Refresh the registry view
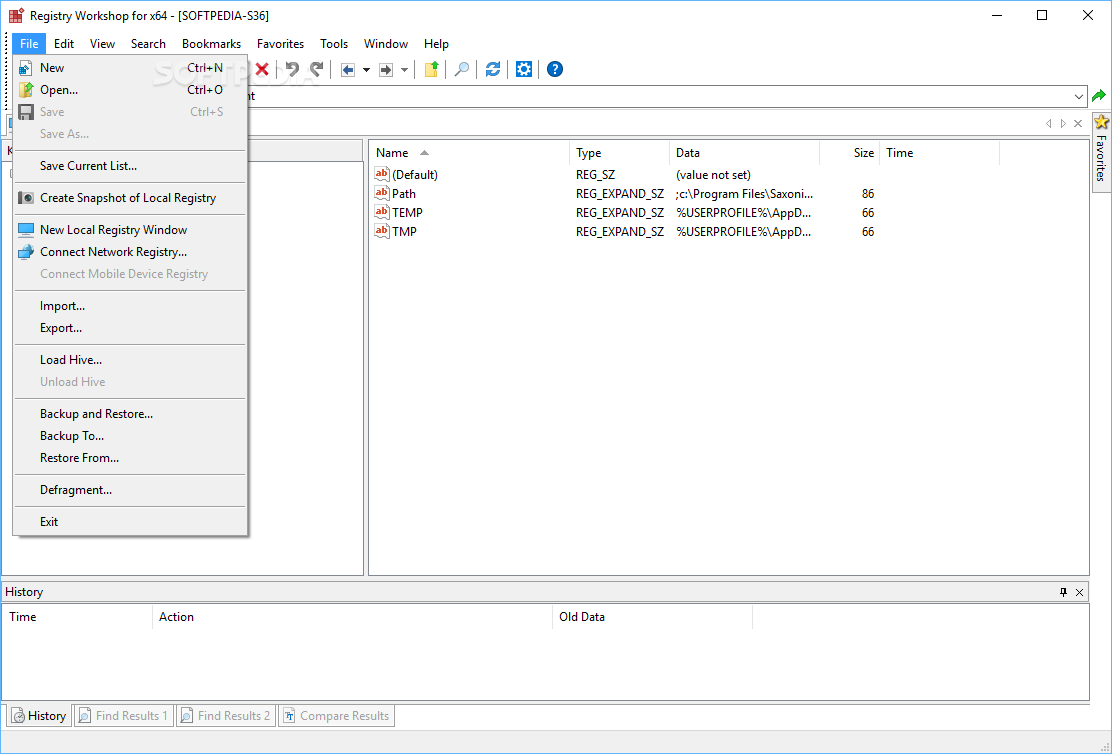The height and width of the screenshot is (754, 1112). coord(493,69)
